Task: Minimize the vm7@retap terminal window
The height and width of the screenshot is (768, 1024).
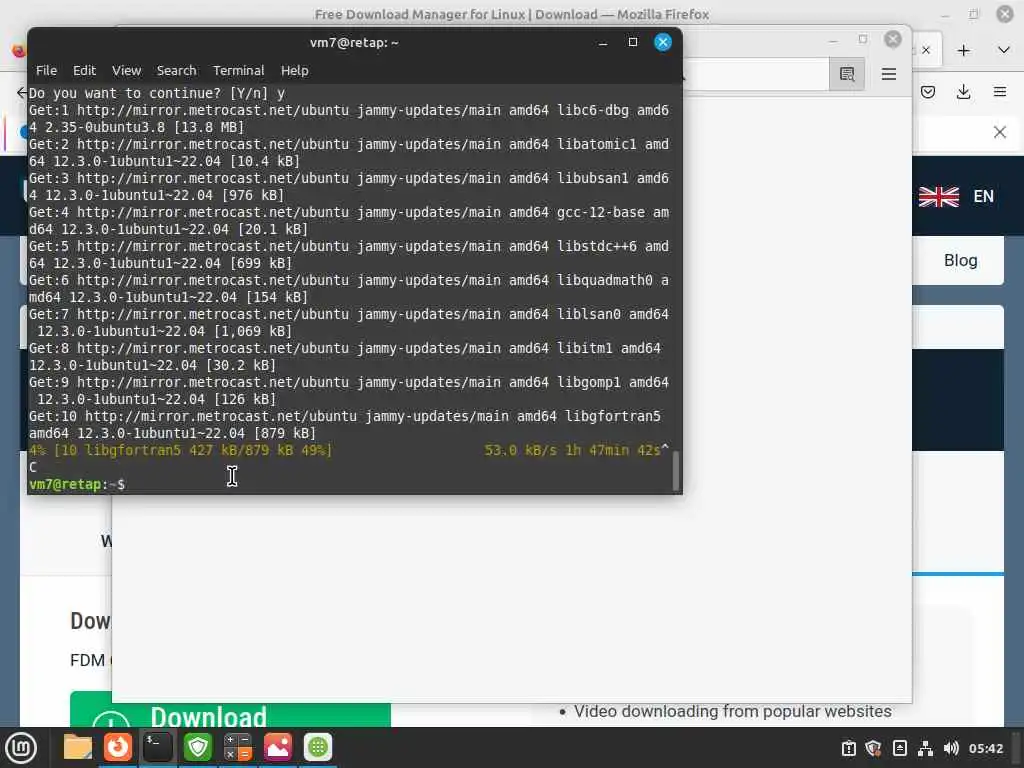Action: coord(603,42)
